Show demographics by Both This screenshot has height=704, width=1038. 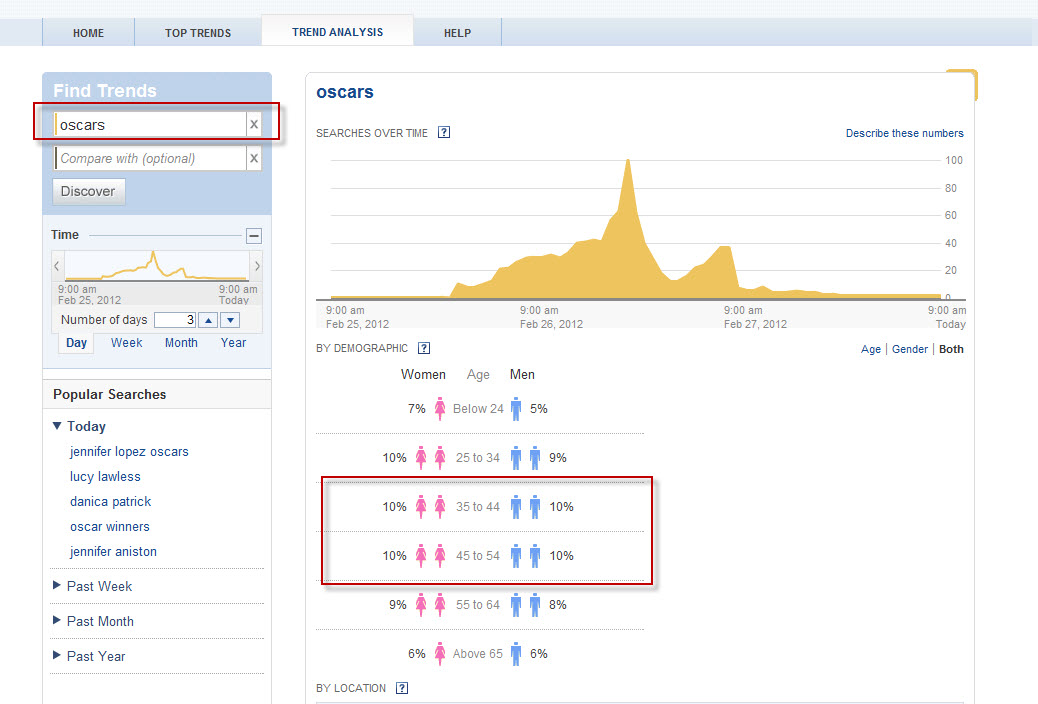[951, 349]
